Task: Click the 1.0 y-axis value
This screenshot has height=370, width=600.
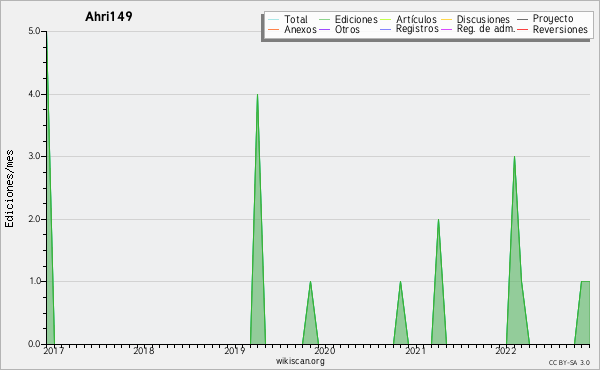Action: point(34,281)
